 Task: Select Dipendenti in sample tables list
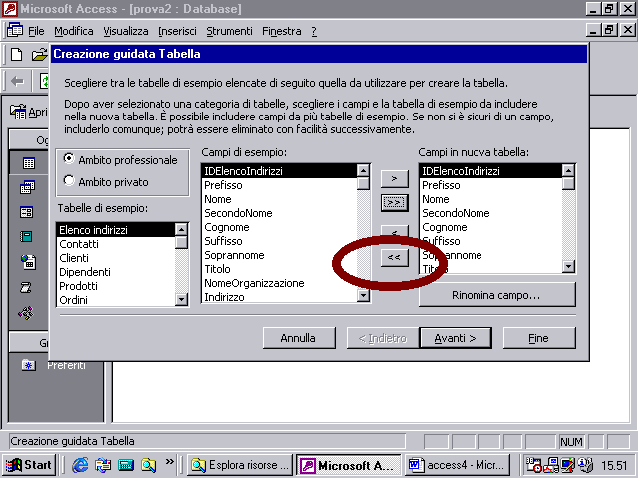tap(116, 272)
